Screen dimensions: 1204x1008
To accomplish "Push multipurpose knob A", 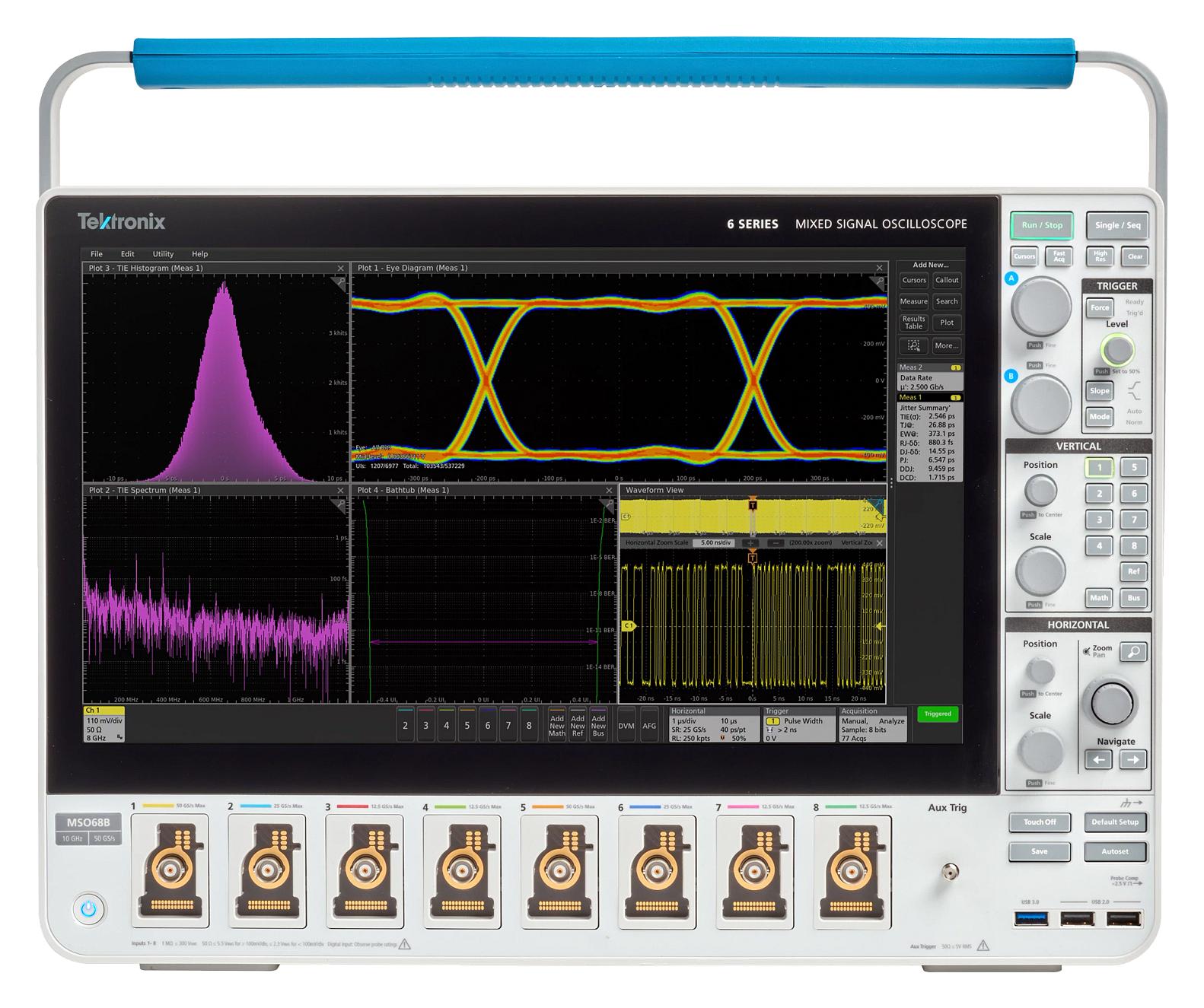I will pyautogui.click(x=1040, y=307).
